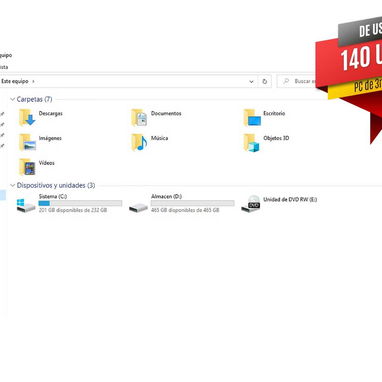This screenshot has height=382, width=382.
Task: Click Sistema (C:) usage bar
Action: coord(80,203)
